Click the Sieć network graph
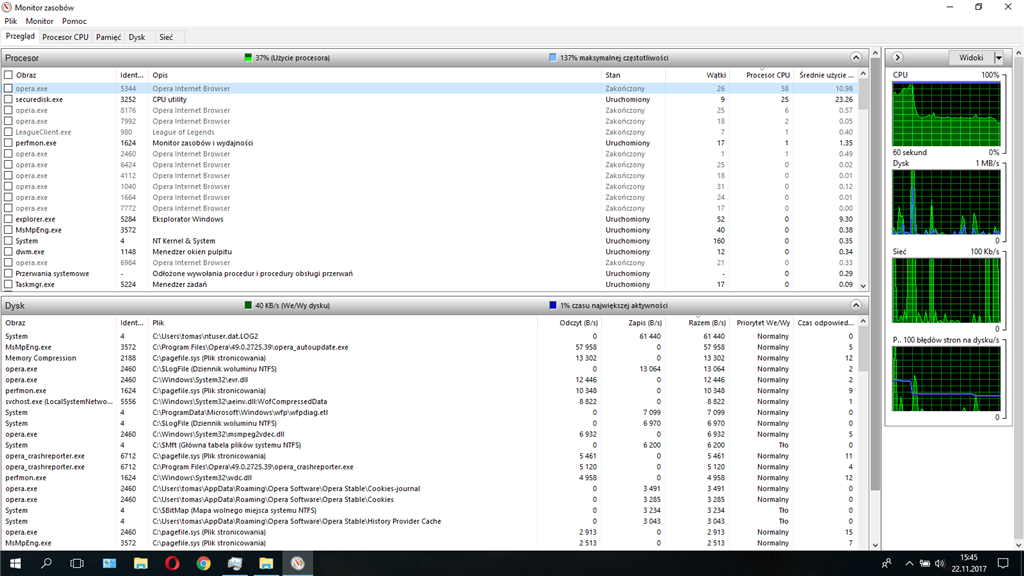 pyautogui.click(x=946, y=291)
